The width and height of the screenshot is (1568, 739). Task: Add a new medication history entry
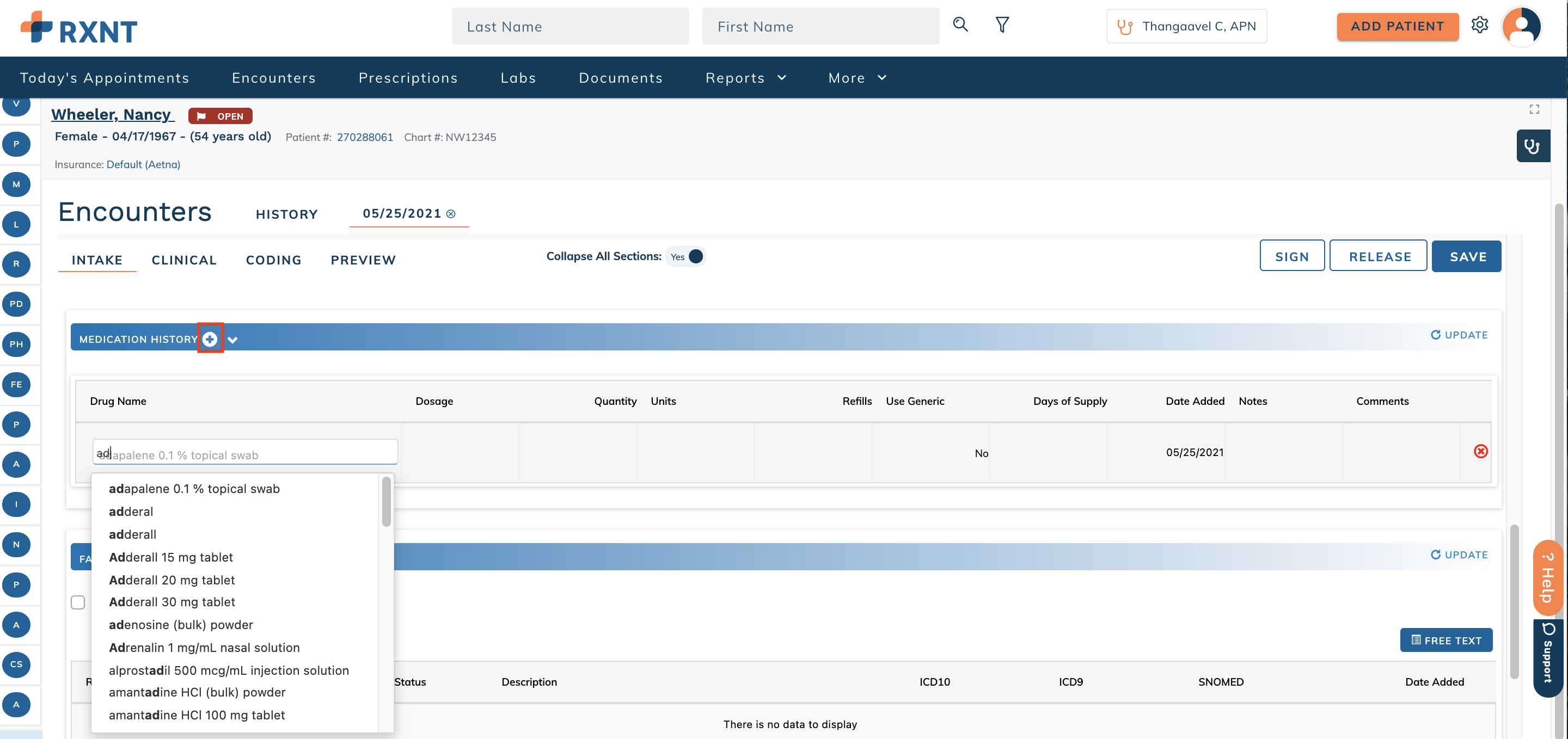point(210,339)
